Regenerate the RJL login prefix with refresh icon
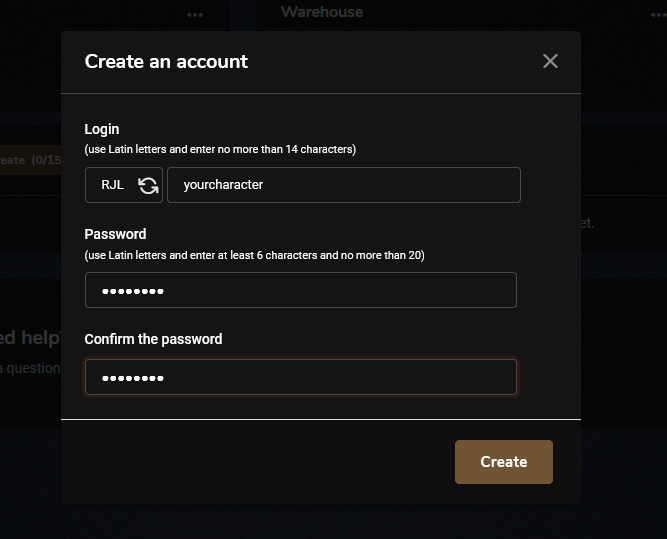This screenshot has height=539, width=667. pos(148,185)
